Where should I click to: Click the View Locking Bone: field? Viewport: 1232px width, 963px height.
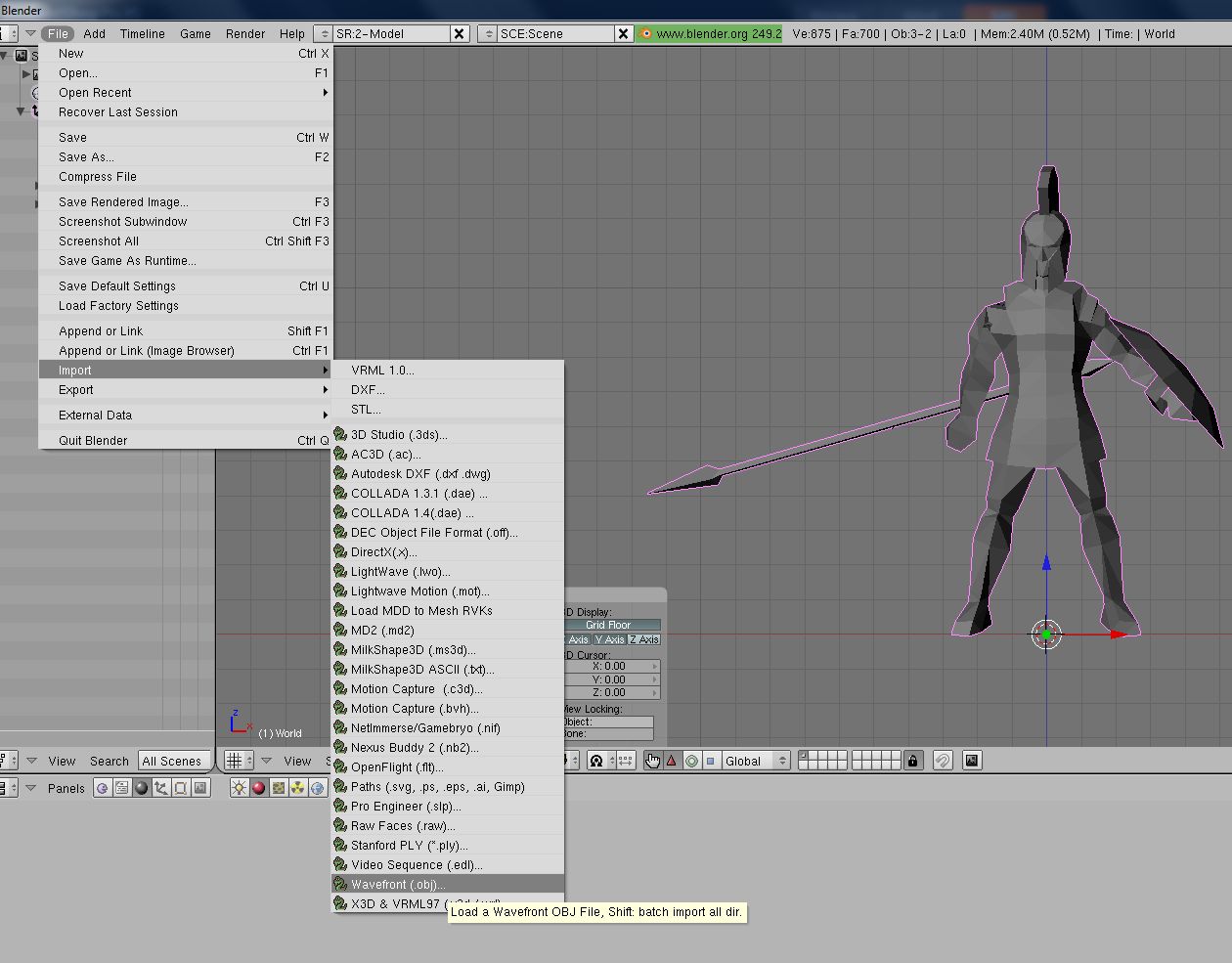pos(608,733)
